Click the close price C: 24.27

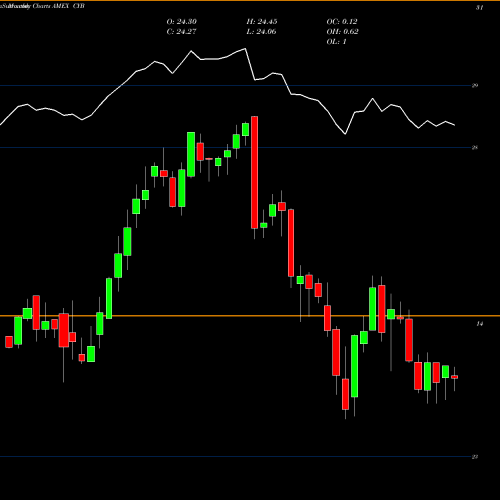[181, 32]
